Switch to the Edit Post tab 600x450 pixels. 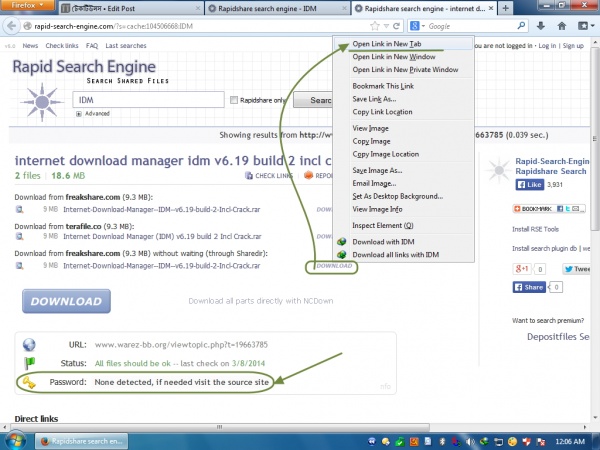[x=131, y=8]
